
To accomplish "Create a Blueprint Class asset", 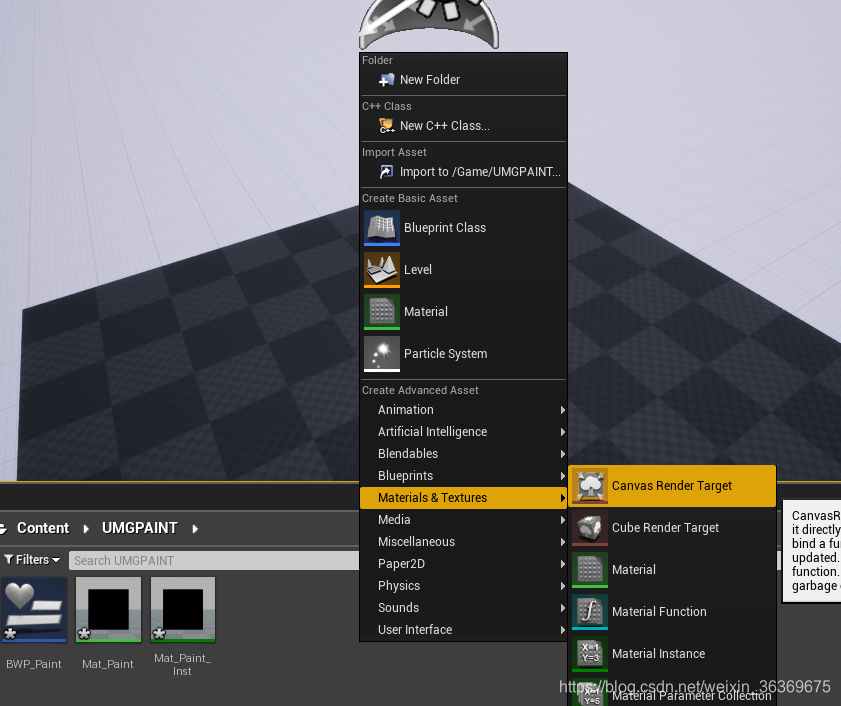I will 463,228.
